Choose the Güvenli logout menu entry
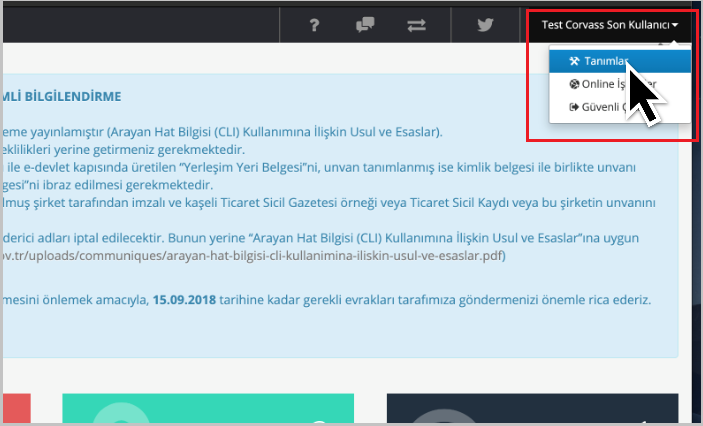703x426 pixels. point(620,107)
